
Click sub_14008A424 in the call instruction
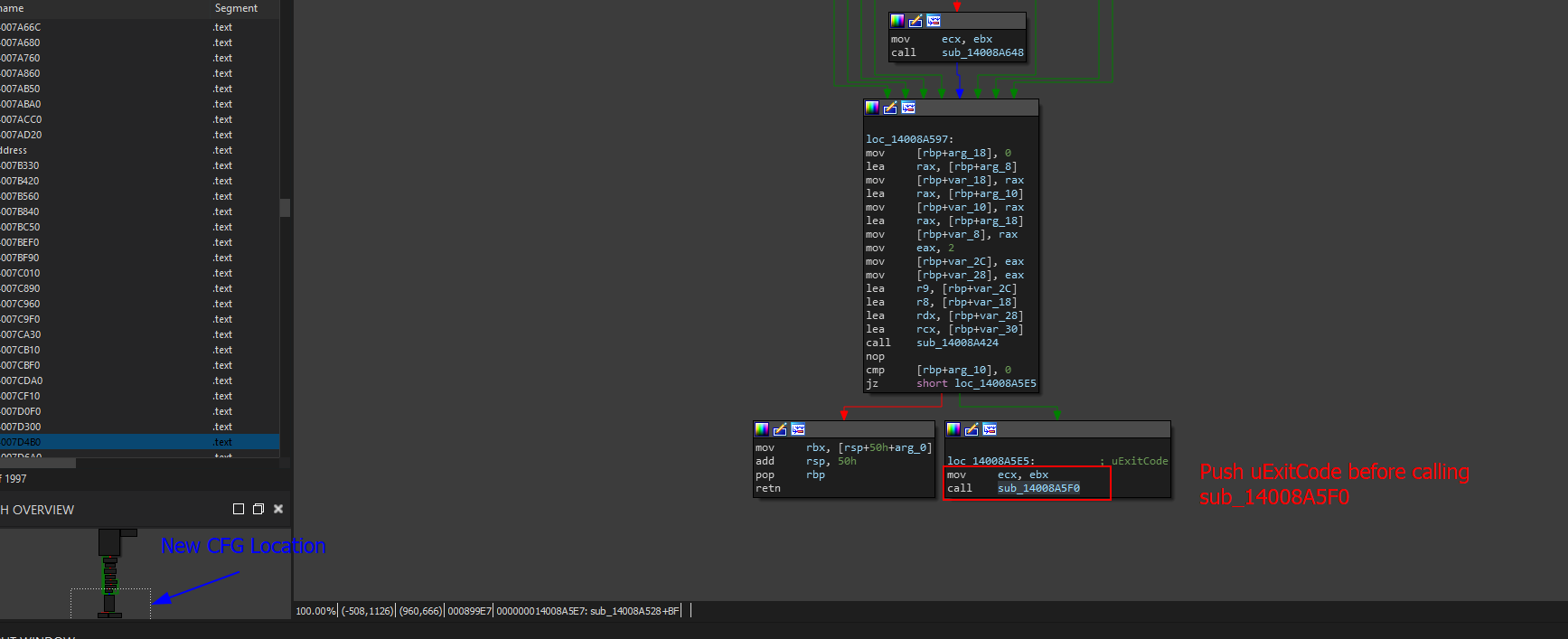coord(957,343)
